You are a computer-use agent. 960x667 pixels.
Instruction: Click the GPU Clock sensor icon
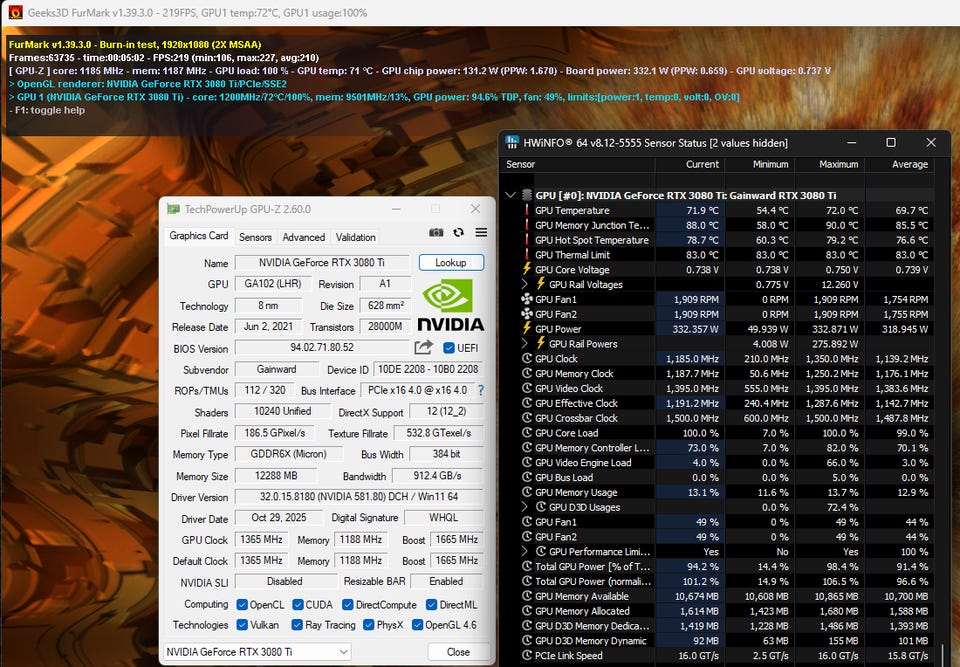[x=527, y=358]
